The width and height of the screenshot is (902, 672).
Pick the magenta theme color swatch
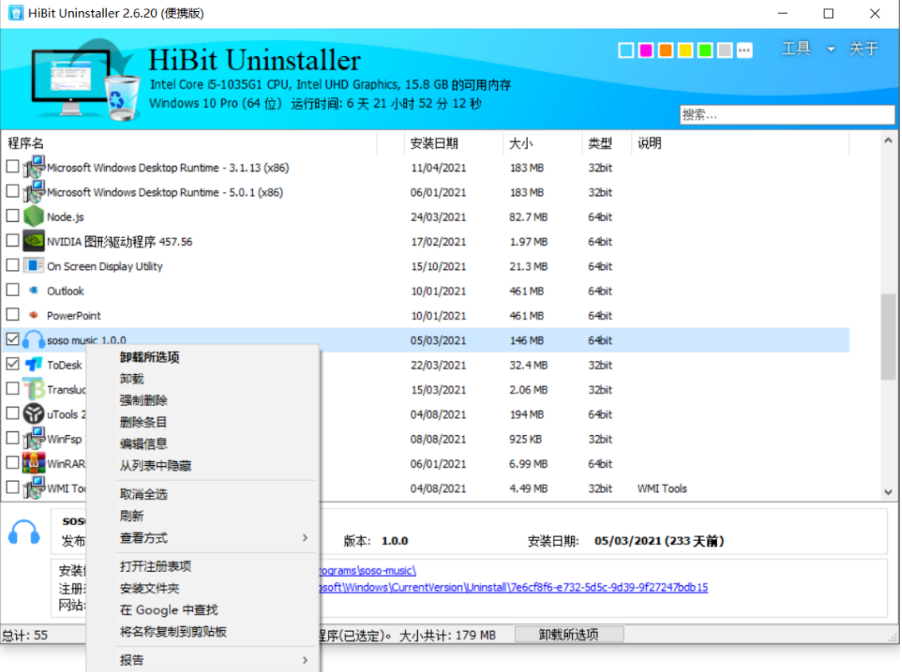pyautogui.click(x=646, y=51)
